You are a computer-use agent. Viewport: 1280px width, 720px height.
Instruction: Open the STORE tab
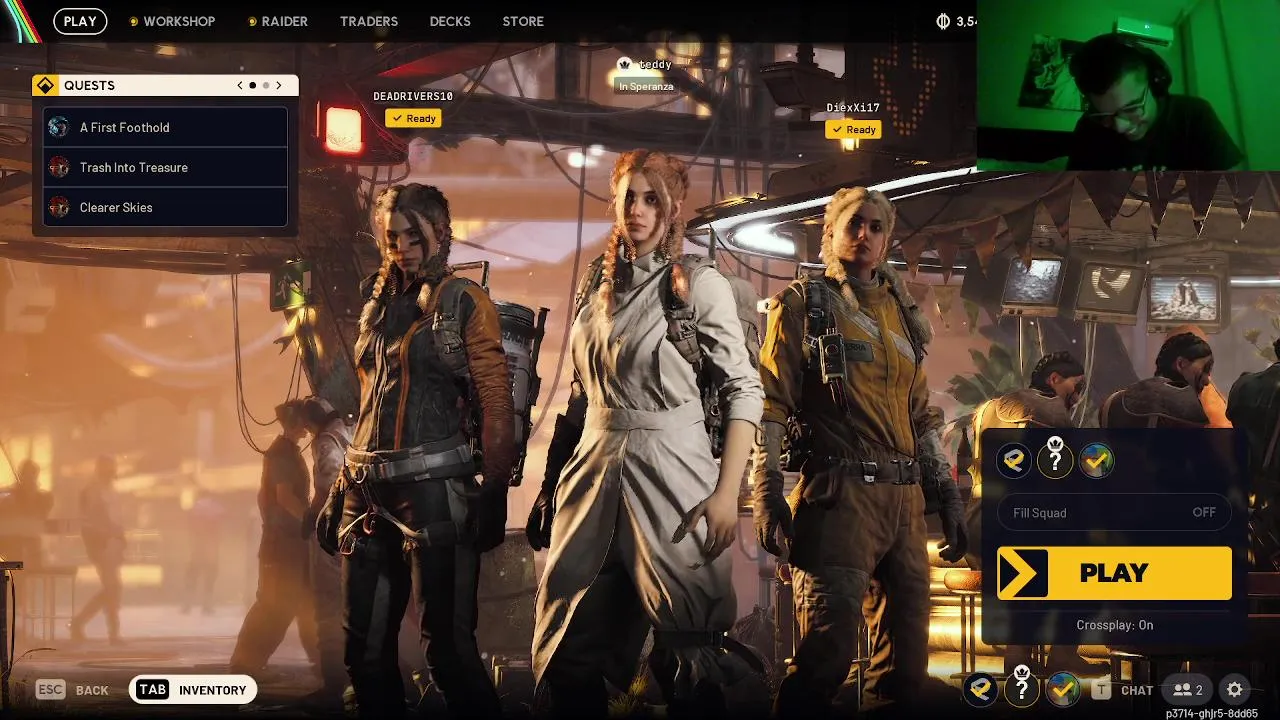coord(523,21)
